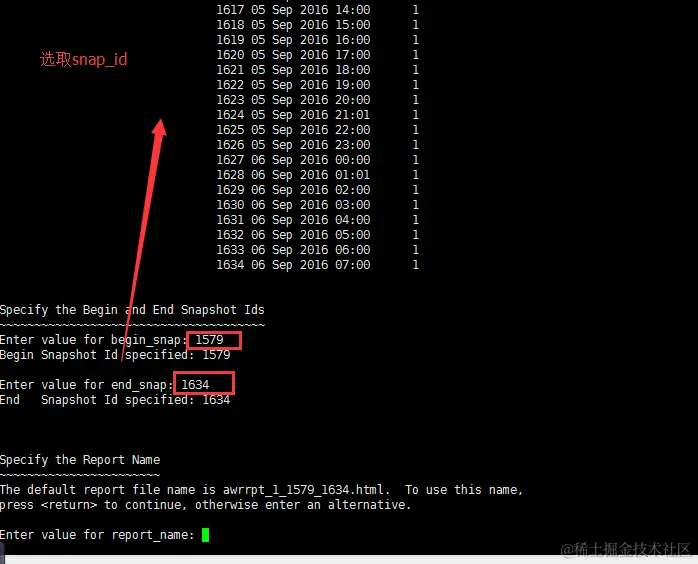Click snapshot row 1631 06 Sep 2016 04:00
This screenshot has height=564, width=698.
click(x=317, y=220)
